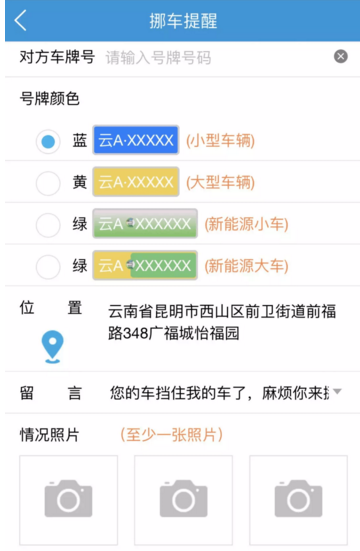360x551 pixels.
Task: Tap the 挪车提醒 header title
Action: (x=183, y=21)
